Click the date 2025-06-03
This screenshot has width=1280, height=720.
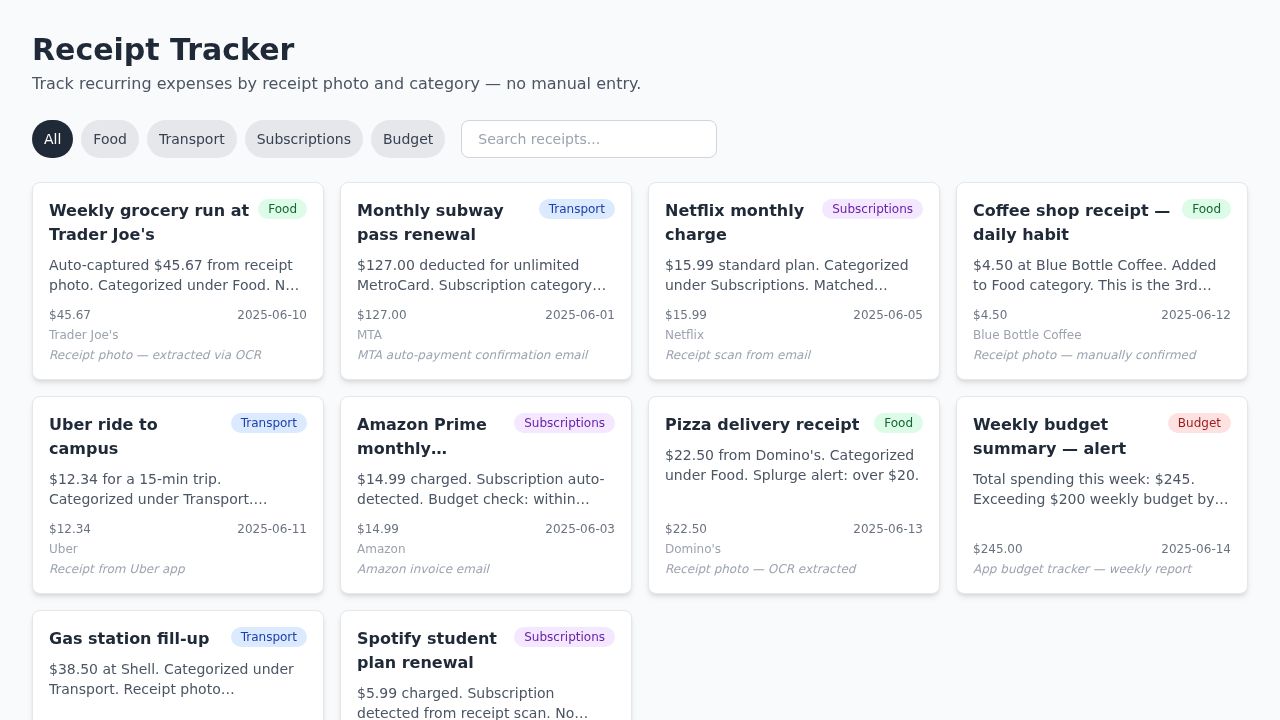[x=580, y=529]
